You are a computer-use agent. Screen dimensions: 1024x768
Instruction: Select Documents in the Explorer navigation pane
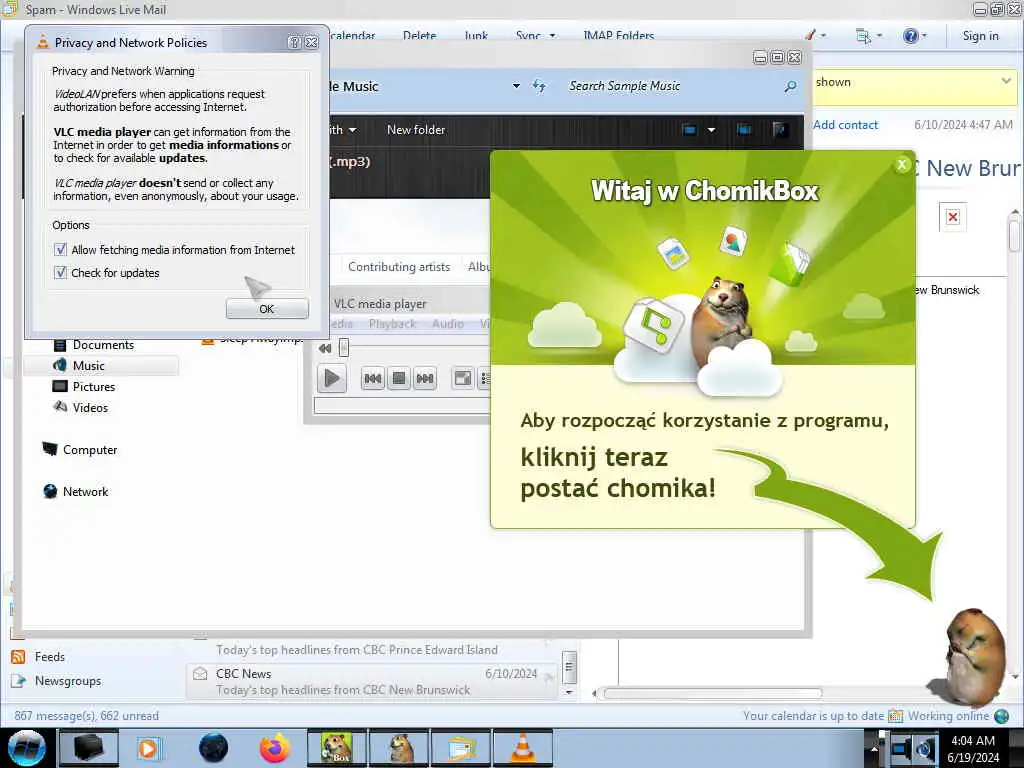click(103, 345)
